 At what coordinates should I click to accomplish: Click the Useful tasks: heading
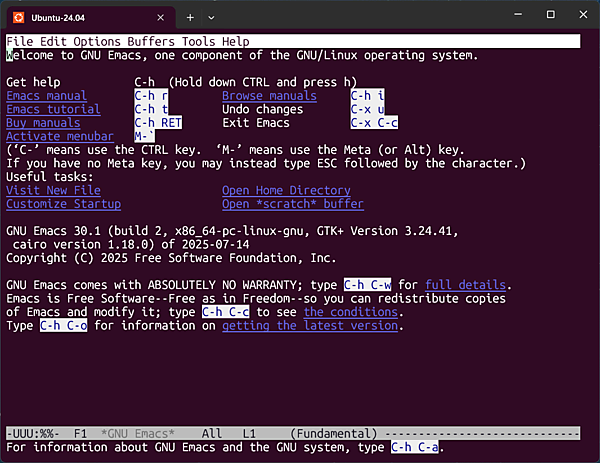50,177
